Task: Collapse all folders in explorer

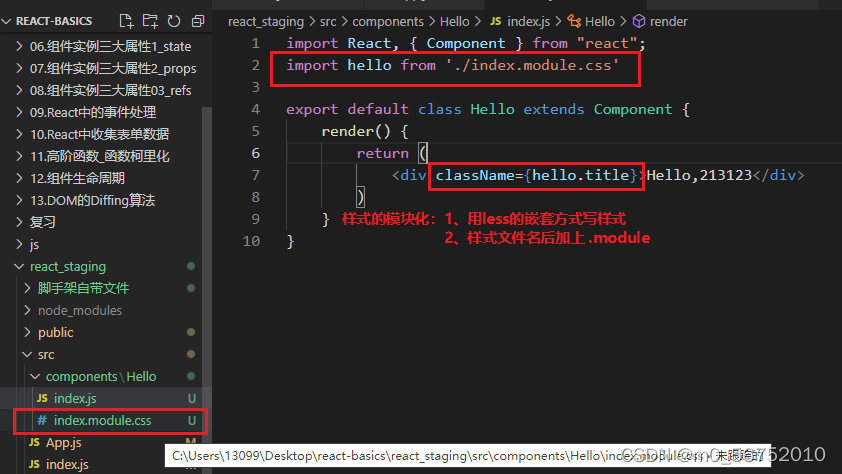Action: pyautogui.click(x=198, y=21)
